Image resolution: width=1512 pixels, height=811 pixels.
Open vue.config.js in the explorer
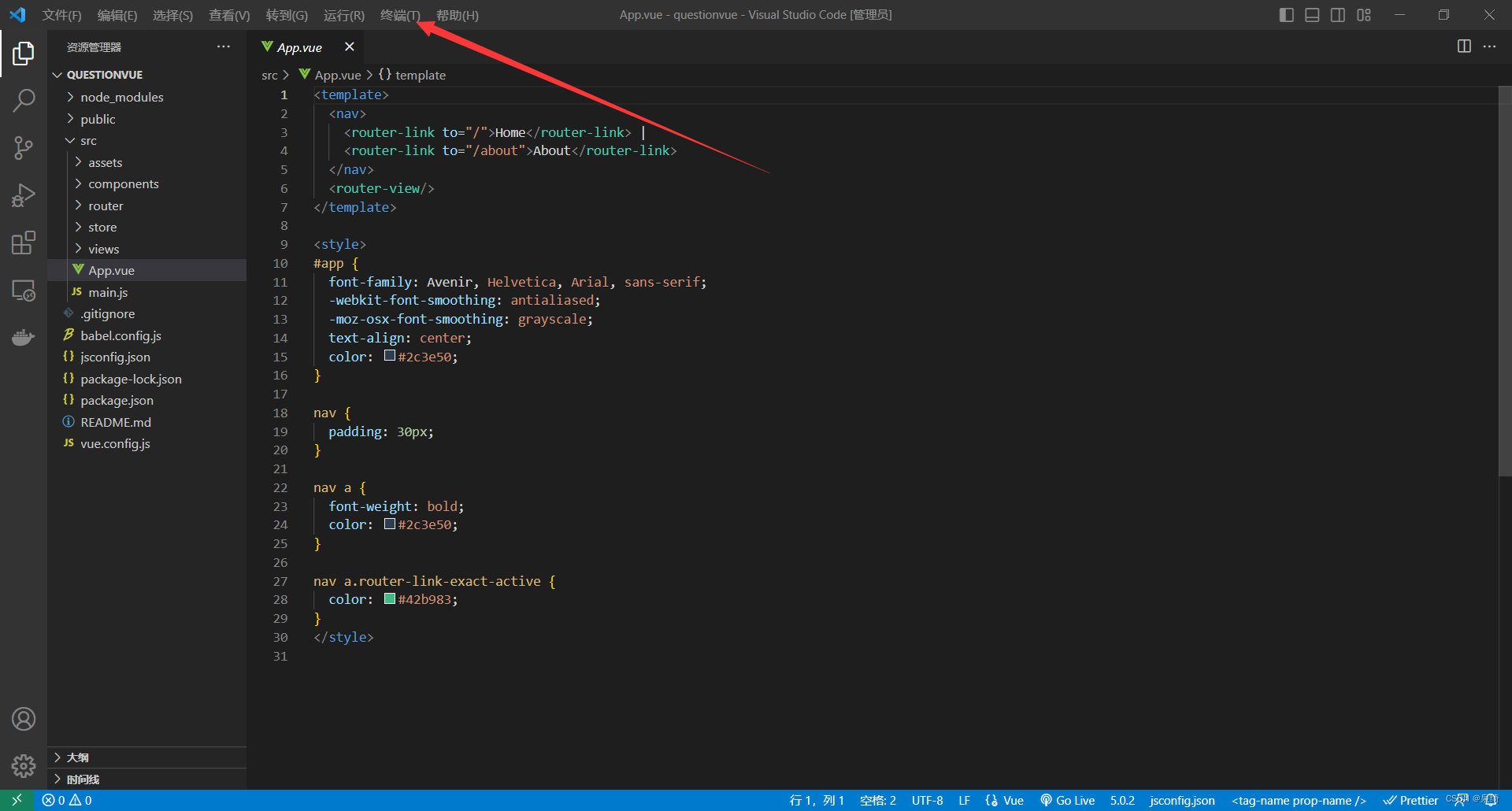146,443
